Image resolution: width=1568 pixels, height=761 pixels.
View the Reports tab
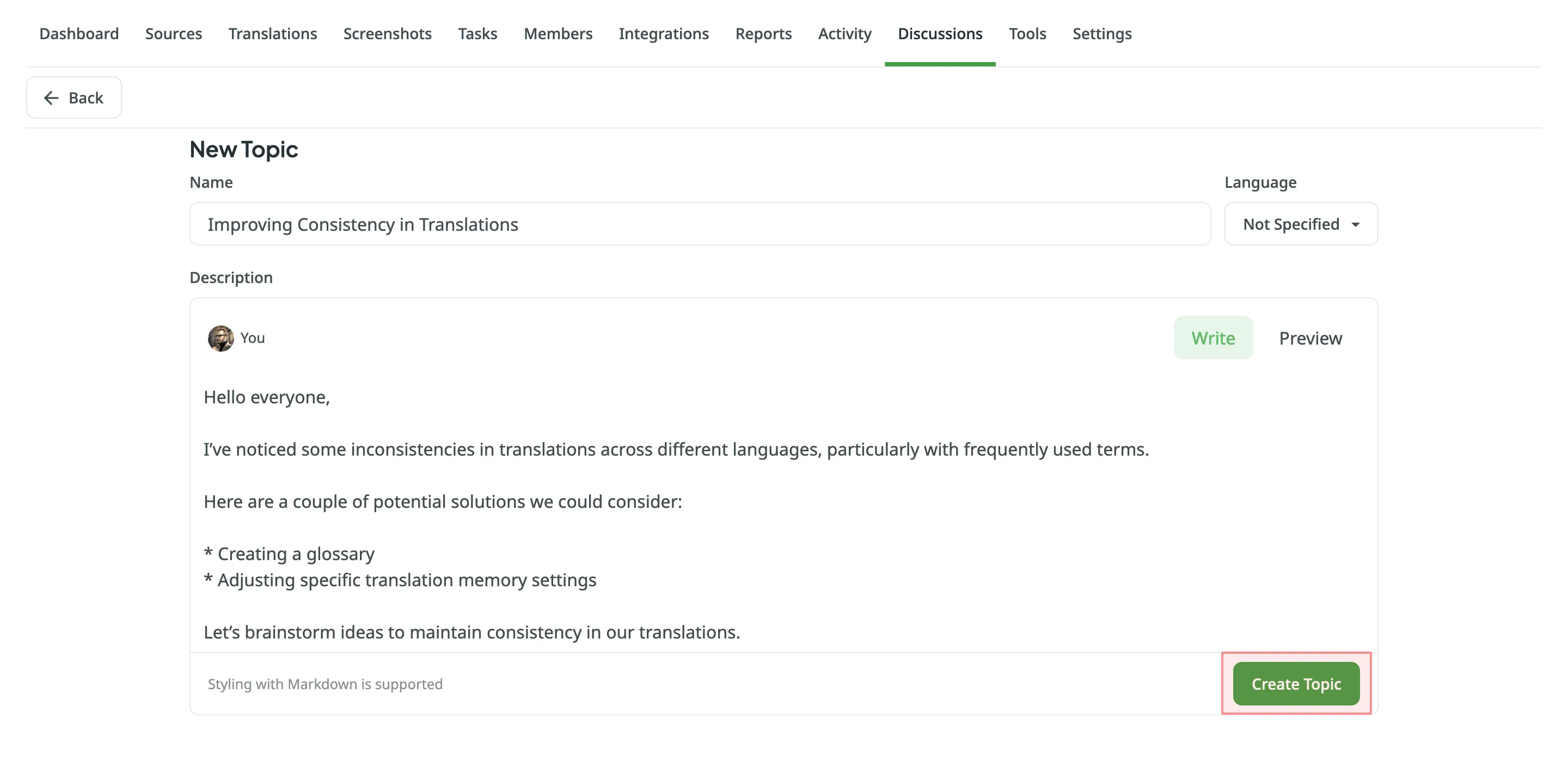pos(763,34)
